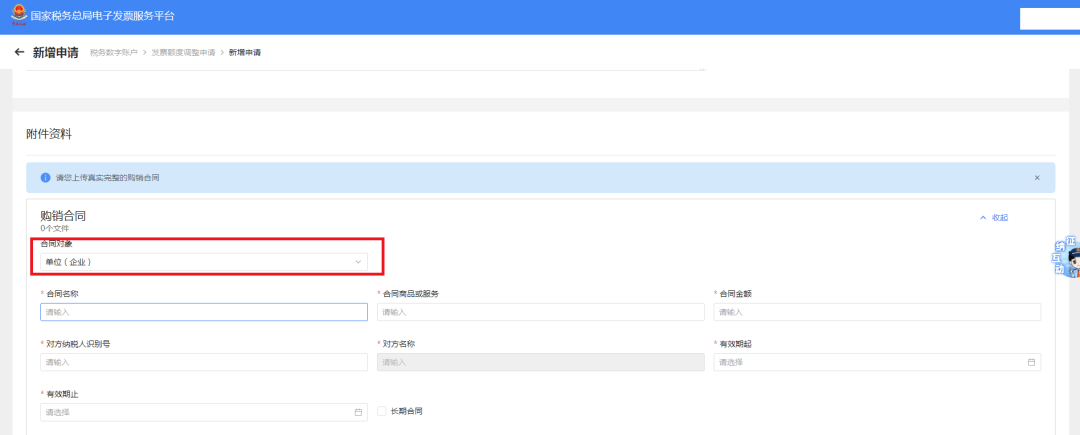Click the chevron-up icon beside 收起

[x=983, y=218]
